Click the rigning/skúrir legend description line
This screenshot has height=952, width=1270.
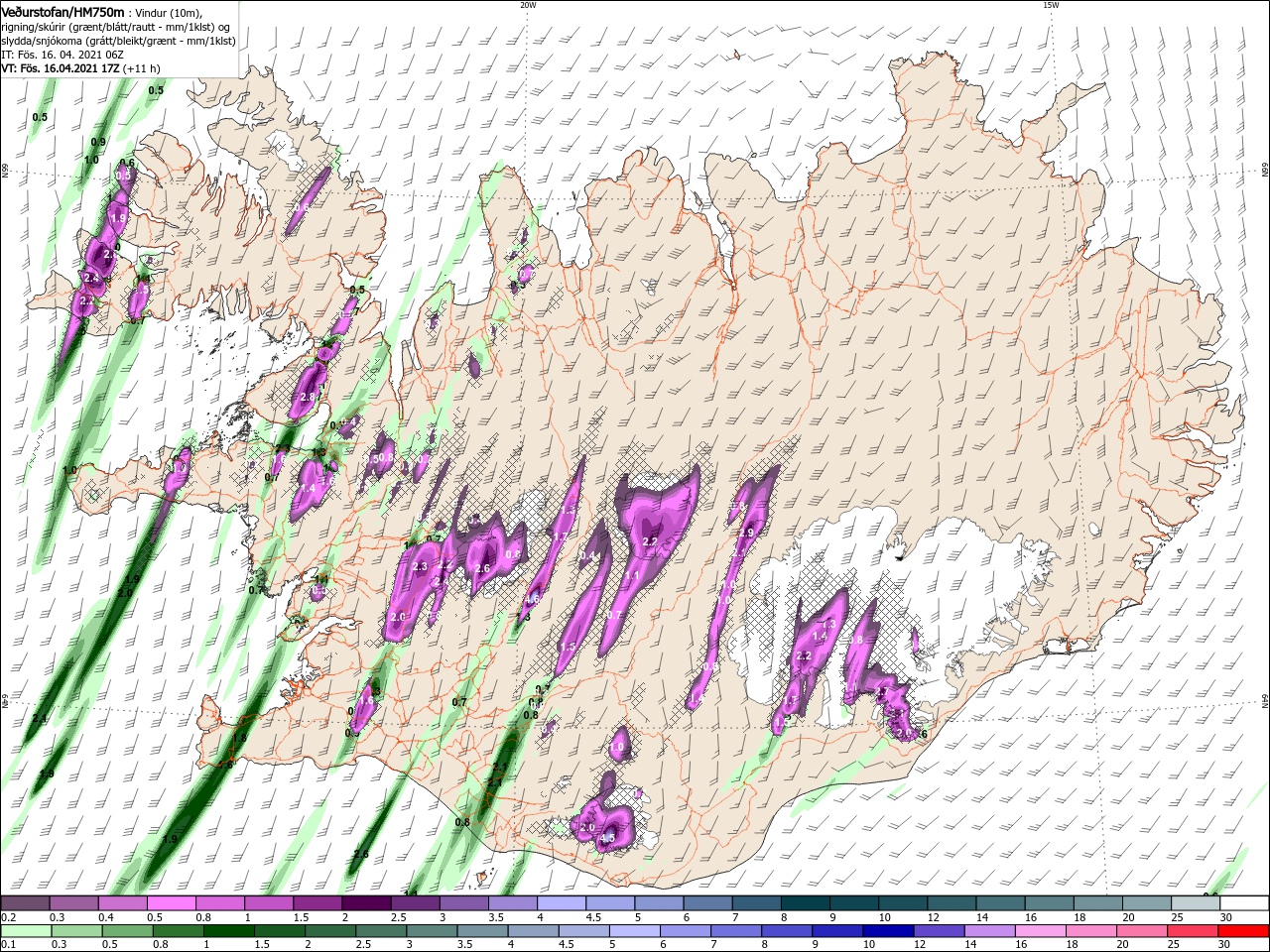pos(117,27)
